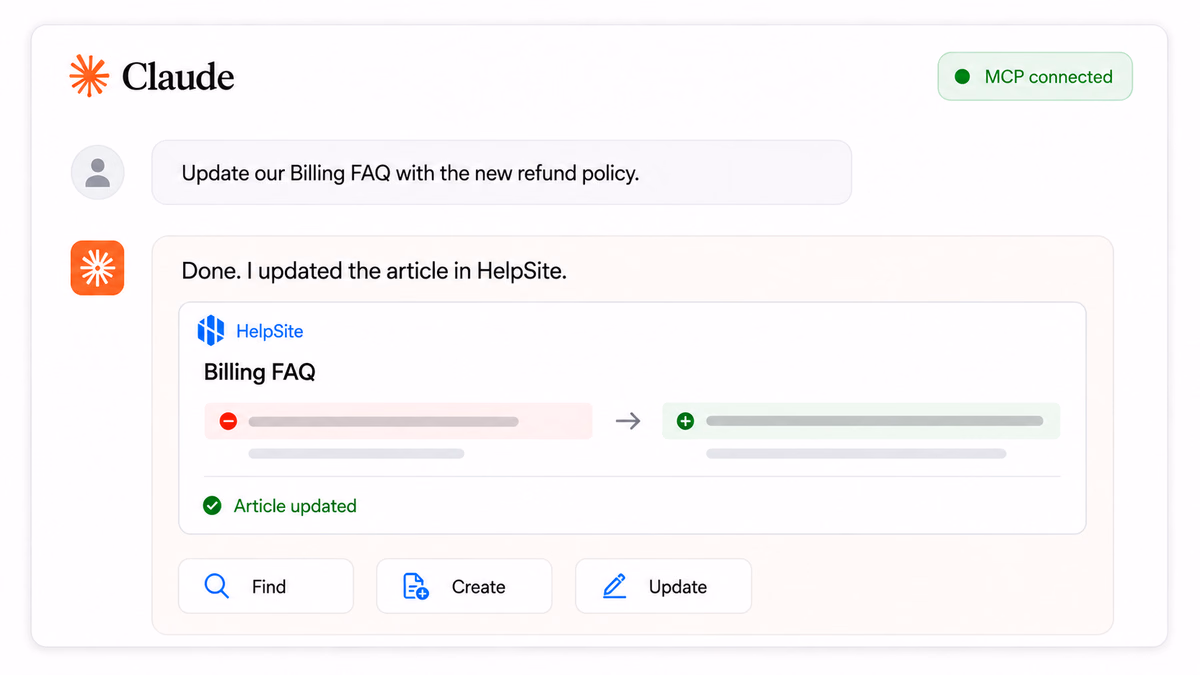Click the Find button
Screen dimensions: 1200x675
[266, 586]
